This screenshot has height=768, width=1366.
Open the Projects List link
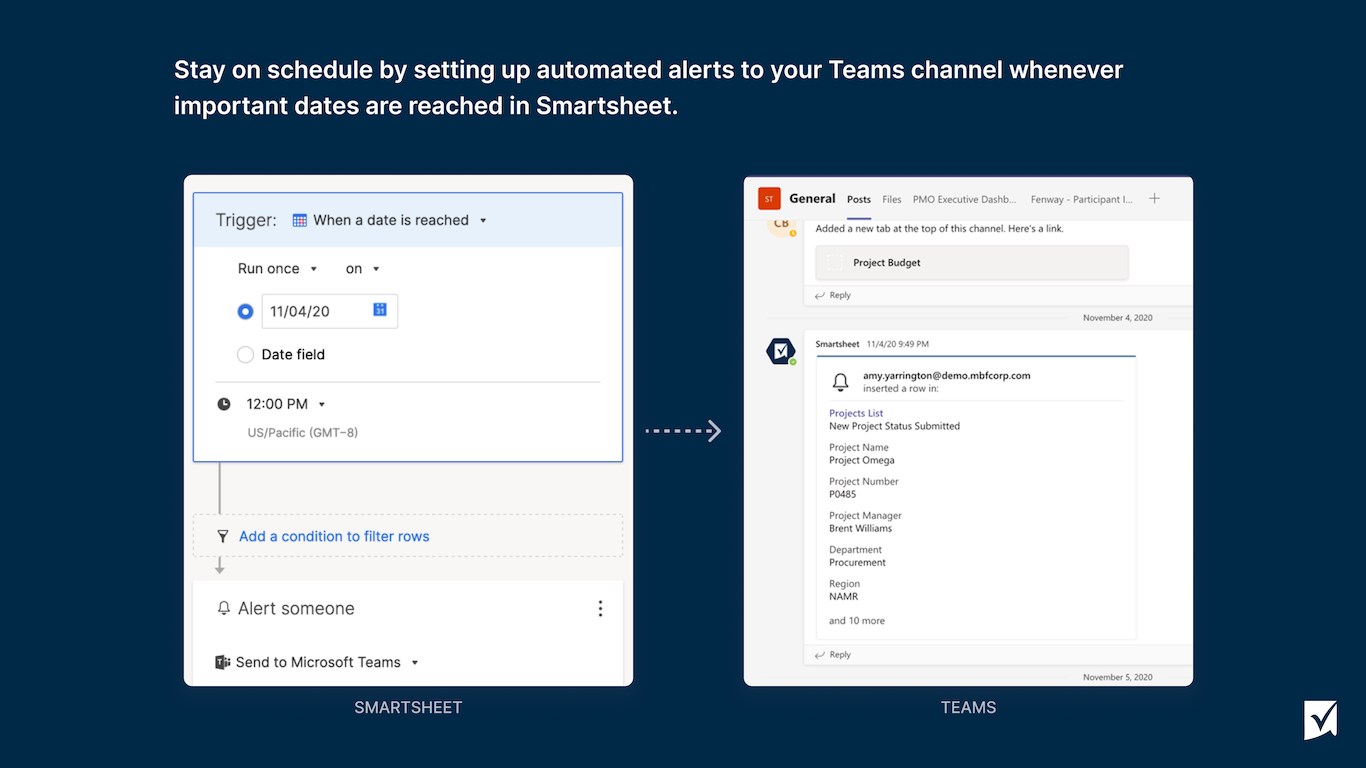click(856, 413)
